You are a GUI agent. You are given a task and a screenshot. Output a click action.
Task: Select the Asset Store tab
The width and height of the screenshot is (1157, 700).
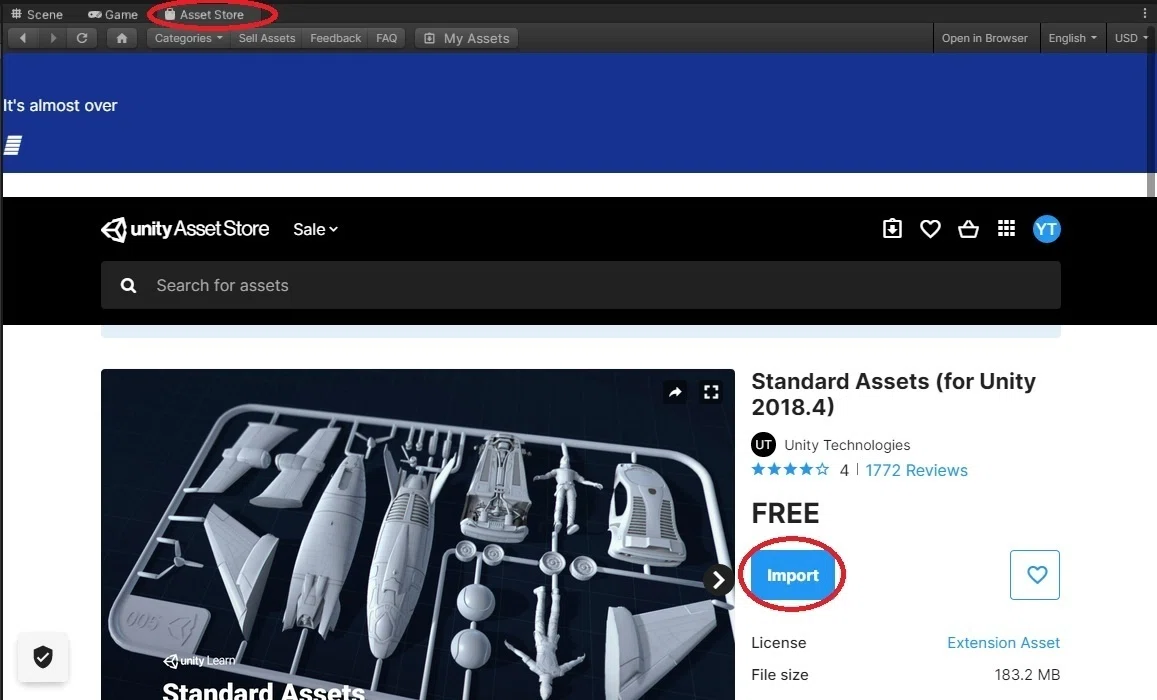click(x=204, y=14)
